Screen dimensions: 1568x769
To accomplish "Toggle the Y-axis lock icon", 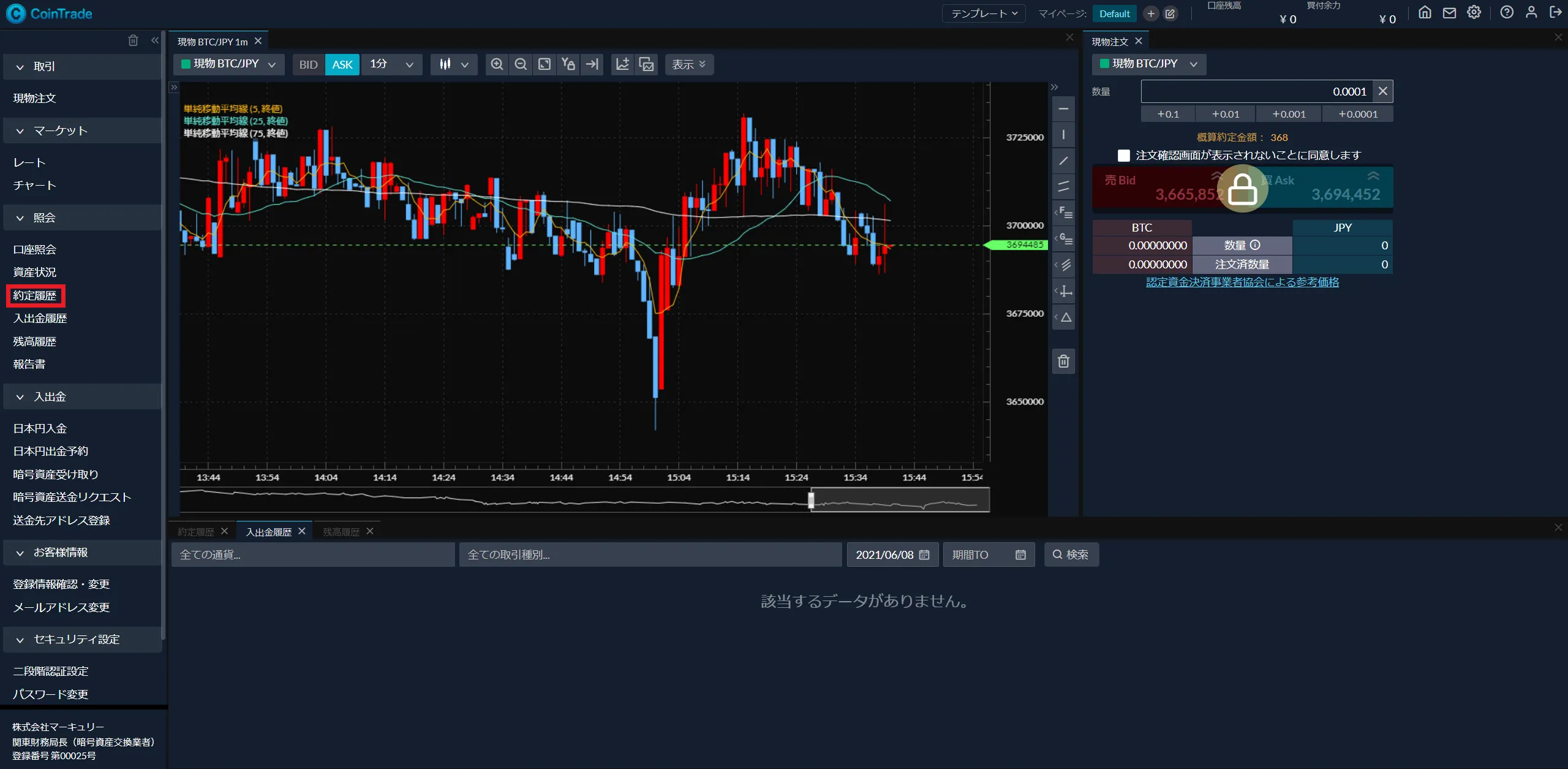I will (x=568, y=64).
